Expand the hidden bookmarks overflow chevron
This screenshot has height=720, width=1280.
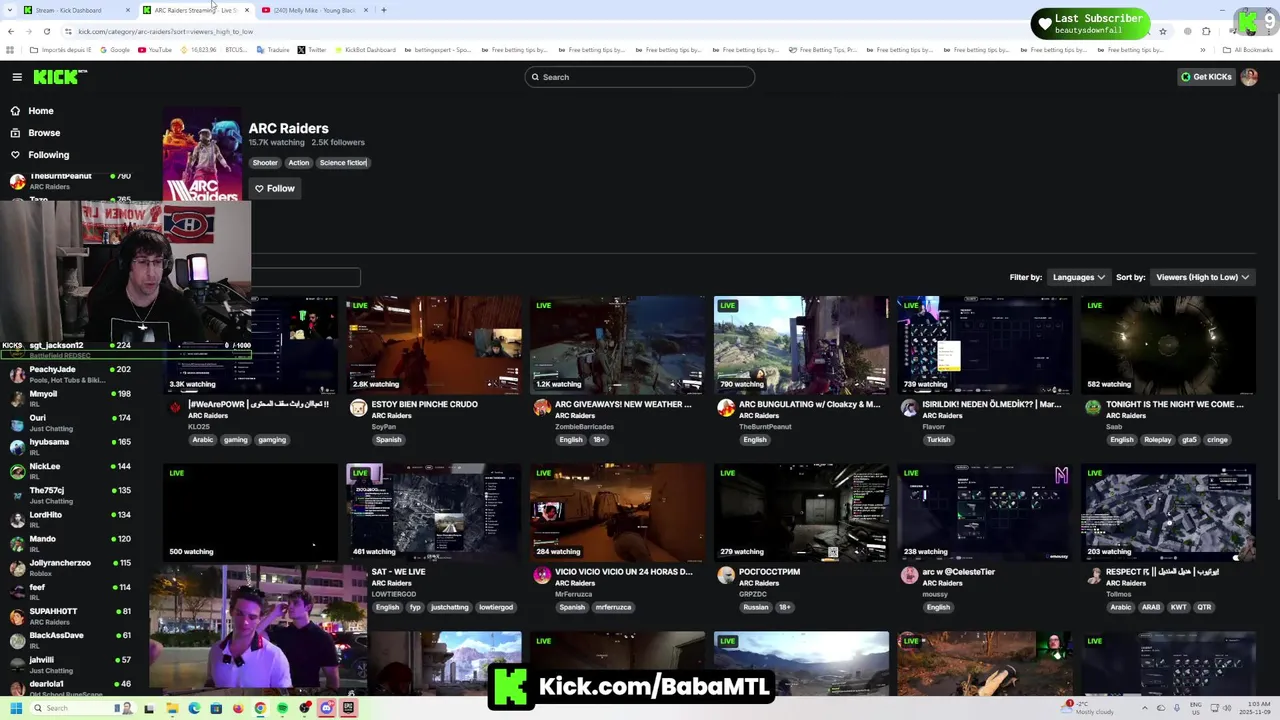(x=1205, y=50)
